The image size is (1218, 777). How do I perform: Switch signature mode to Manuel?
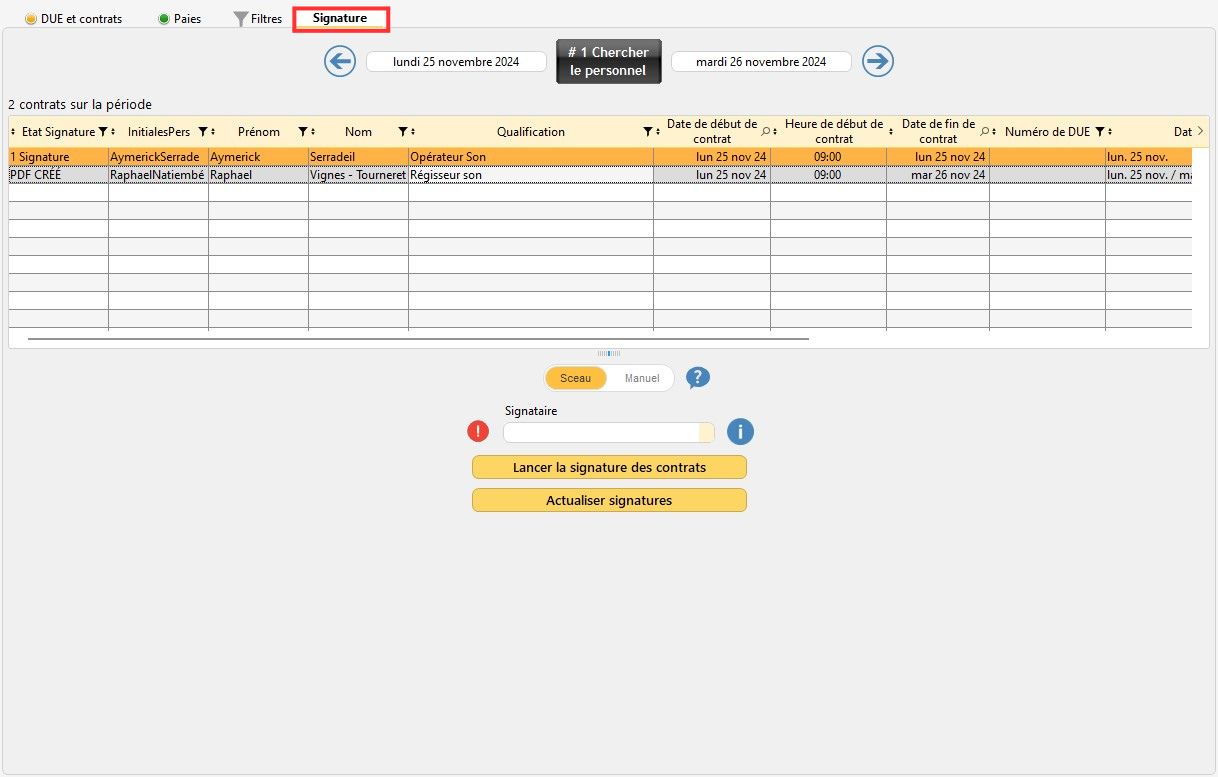pos(642,378)
